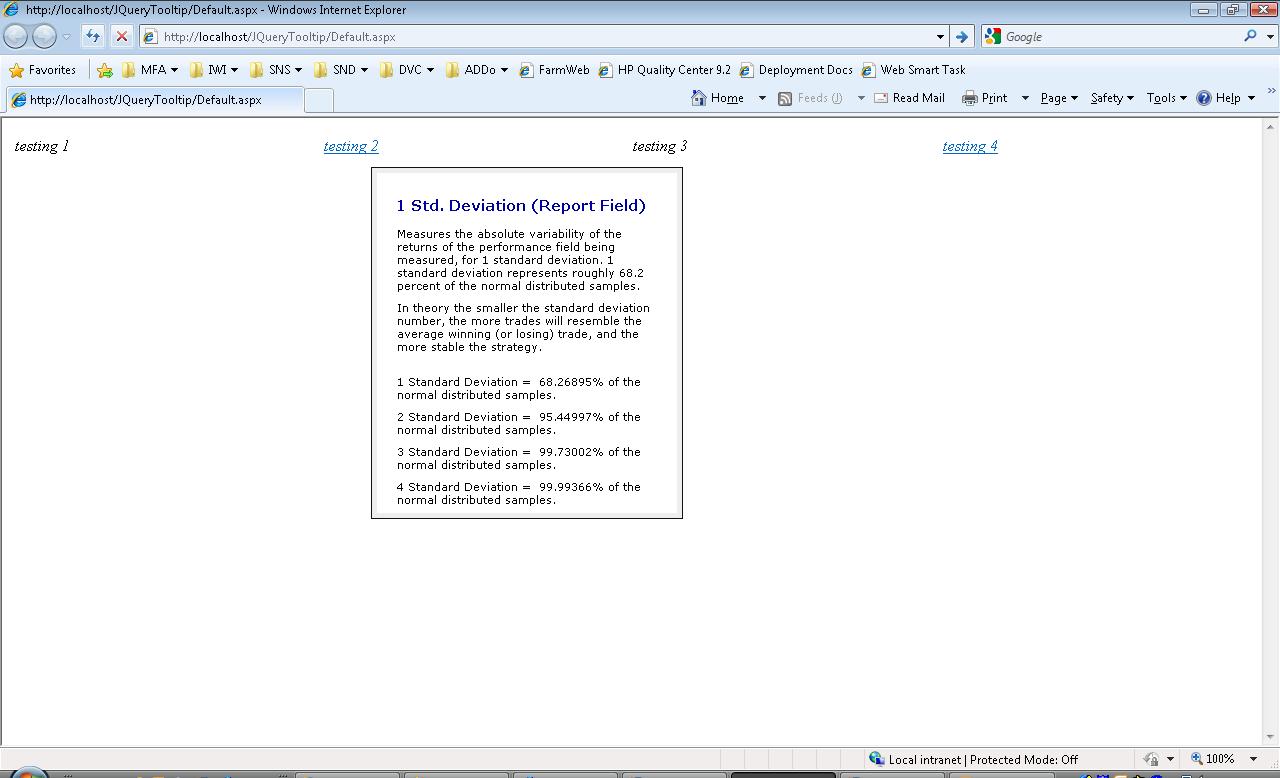Expand the ADDo favorites folder
1280x778 pixels.
coord(477,70)
